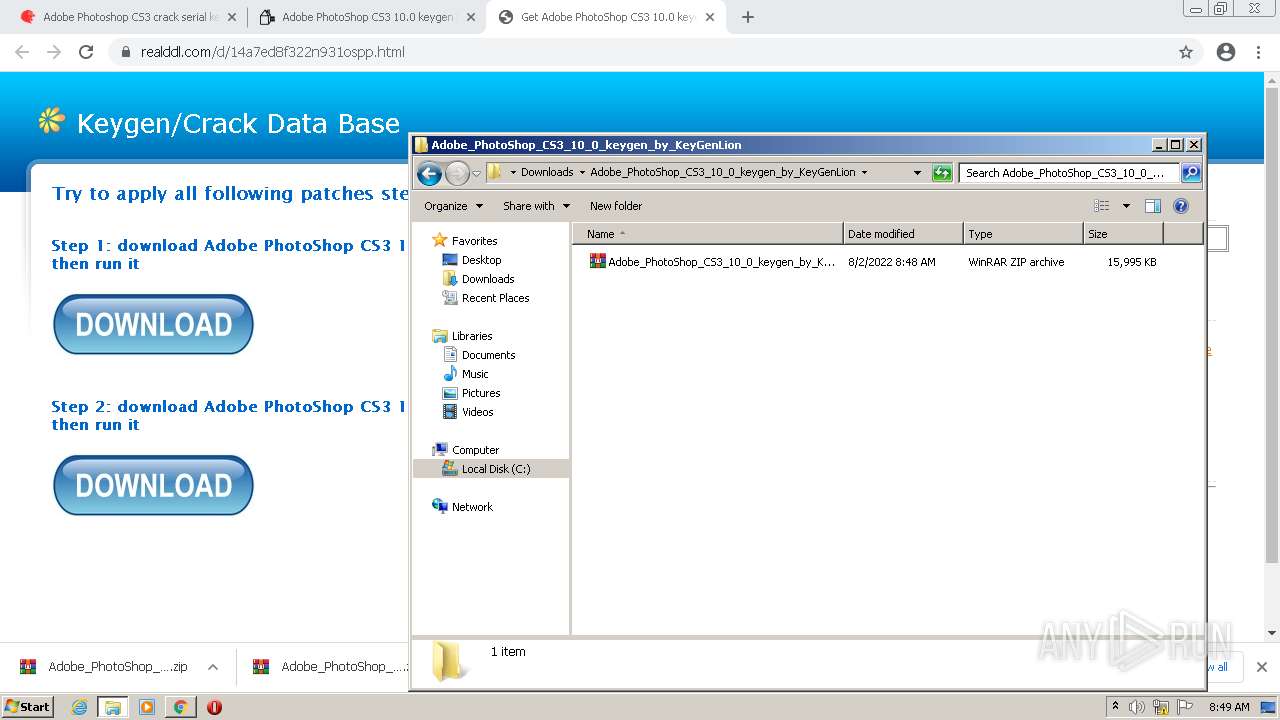Open first Adobe_PhotoShop zip in download bar
This screenshot has height=720, width=1280.
point(104,667)
